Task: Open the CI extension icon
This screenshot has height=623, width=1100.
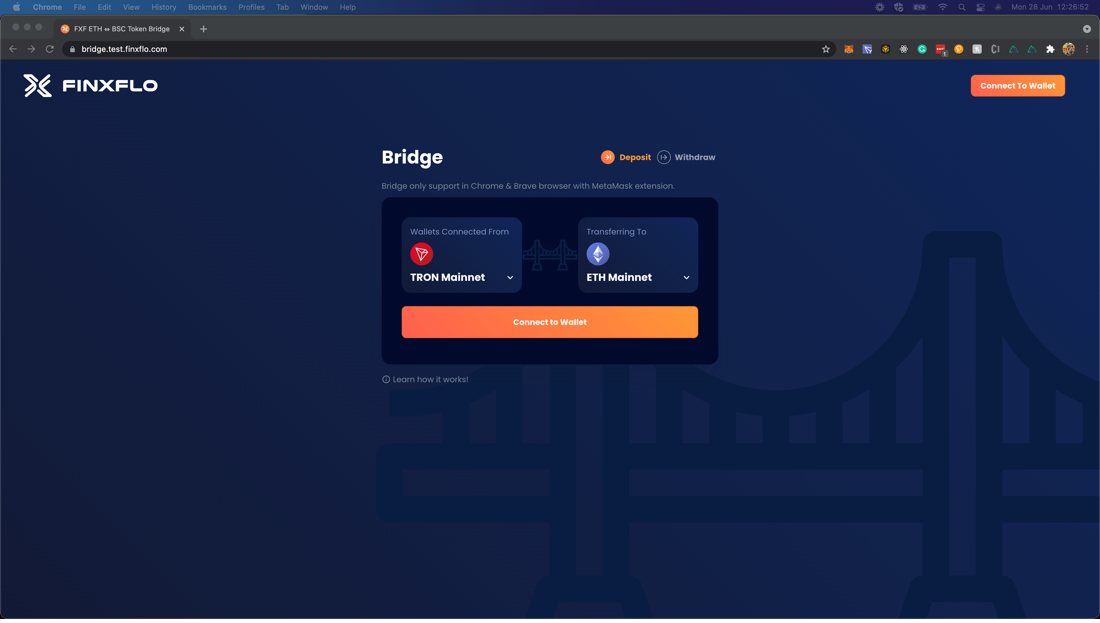Action: 995,49
